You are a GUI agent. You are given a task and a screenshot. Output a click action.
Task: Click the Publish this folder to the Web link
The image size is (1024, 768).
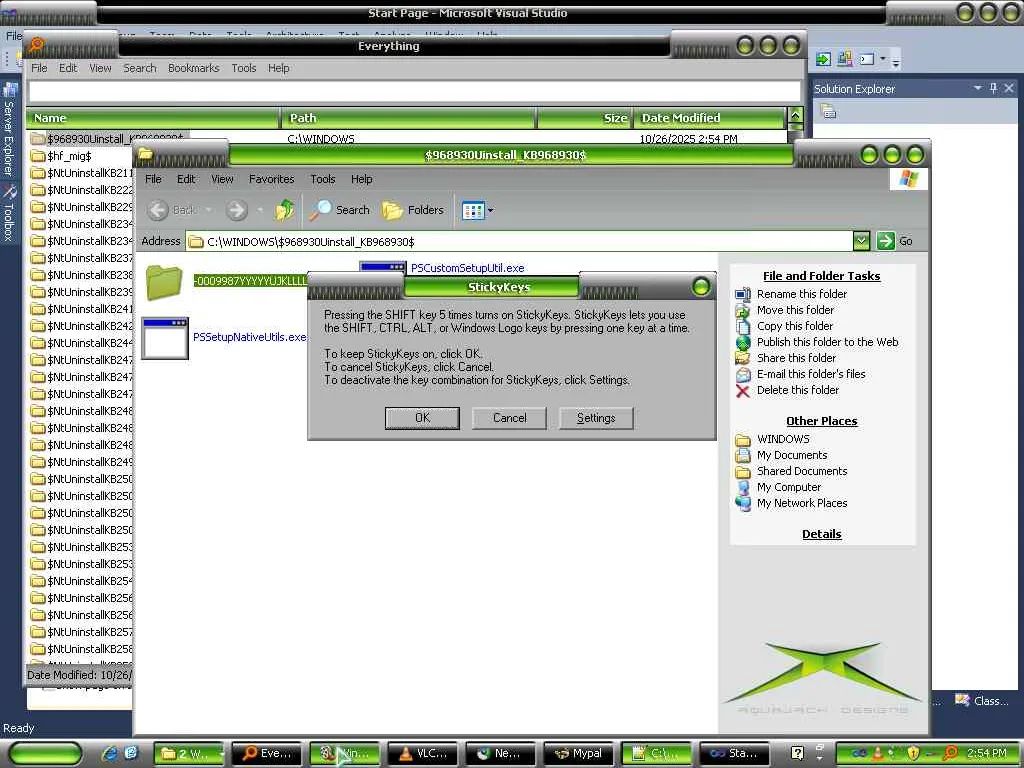[827, 342]
